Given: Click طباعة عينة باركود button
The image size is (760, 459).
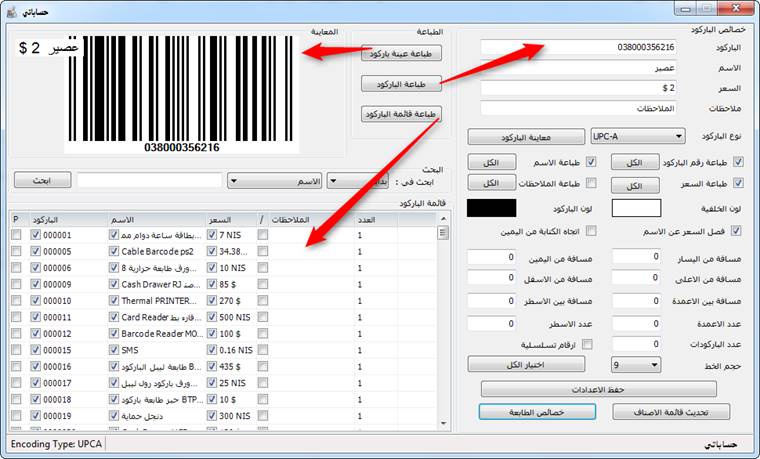Looking at the screenshot, I should pyautogui.click(x=401, y=53).
